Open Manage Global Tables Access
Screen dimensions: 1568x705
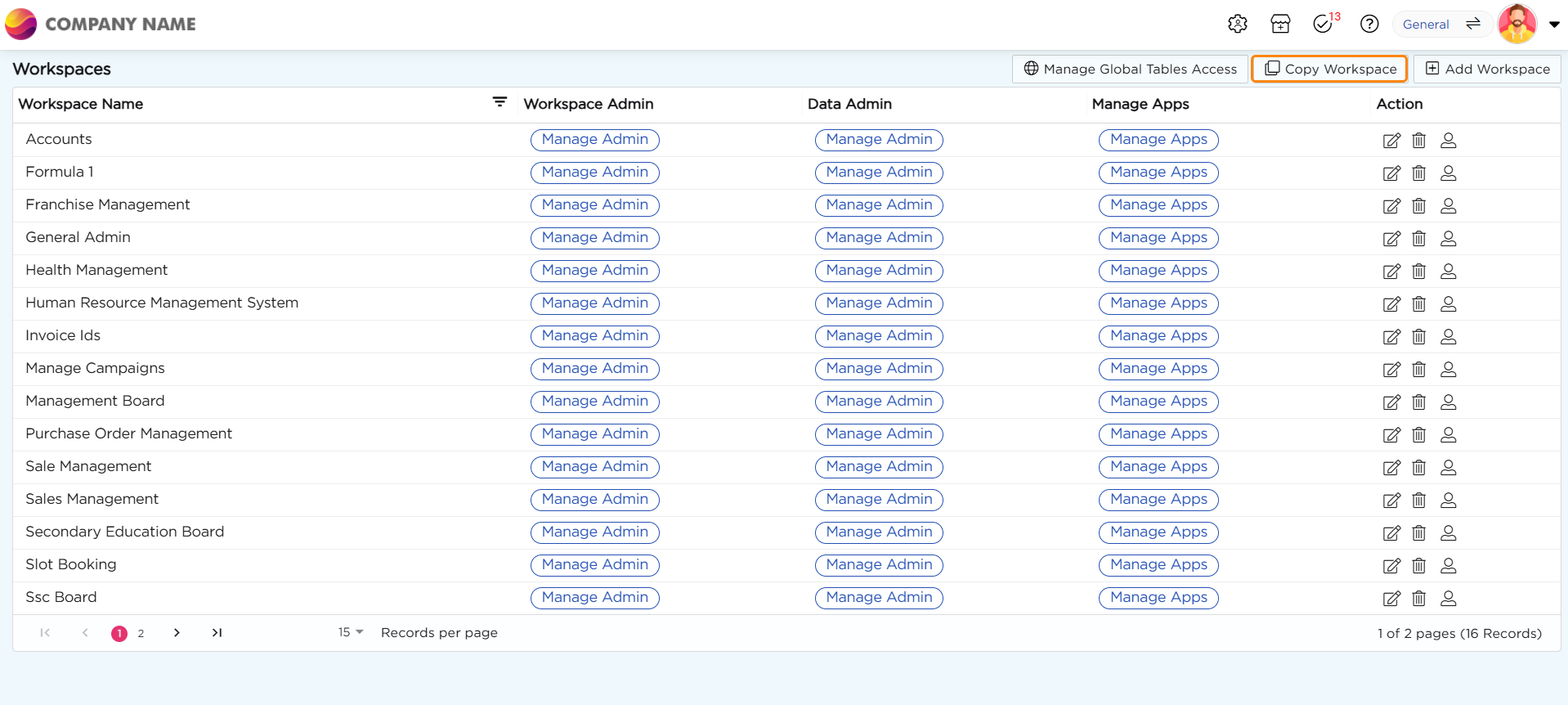pos(1130,70)
